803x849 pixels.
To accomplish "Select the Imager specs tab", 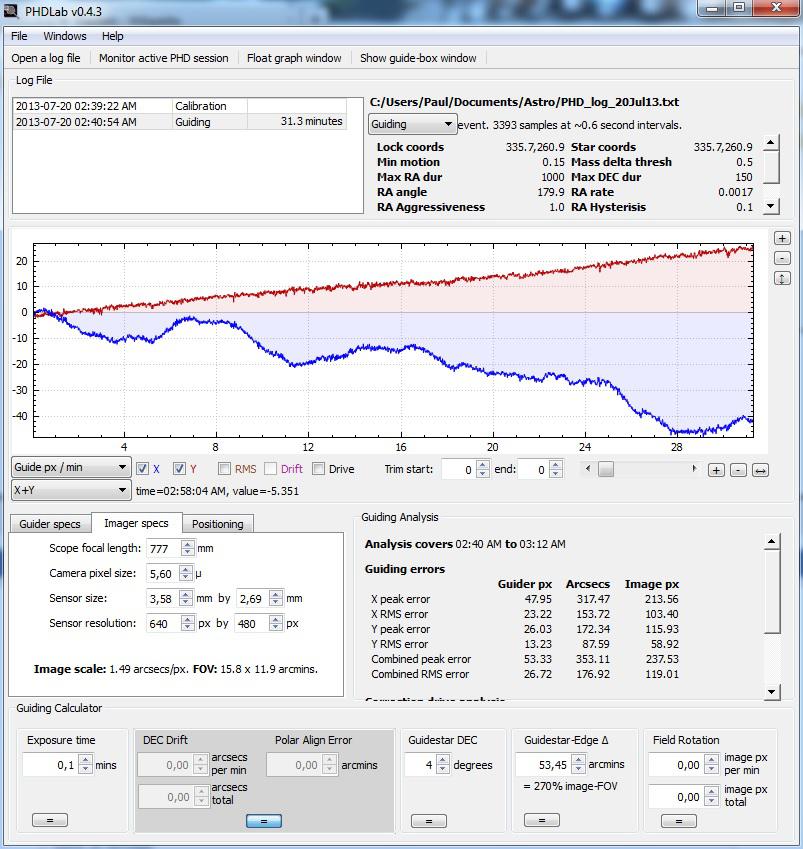I will coord(136,523).
